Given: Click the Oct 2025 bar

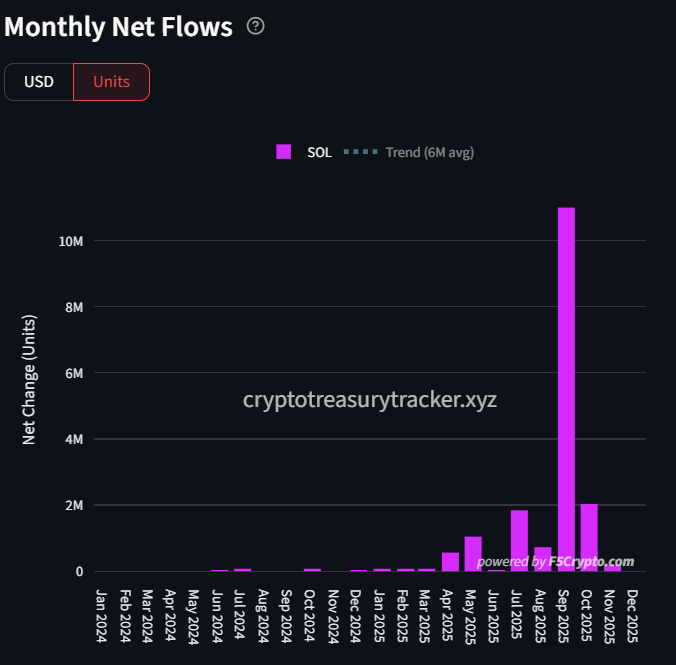Looking at the screenshot, I should pyautogui.click(x=589, y=537).
